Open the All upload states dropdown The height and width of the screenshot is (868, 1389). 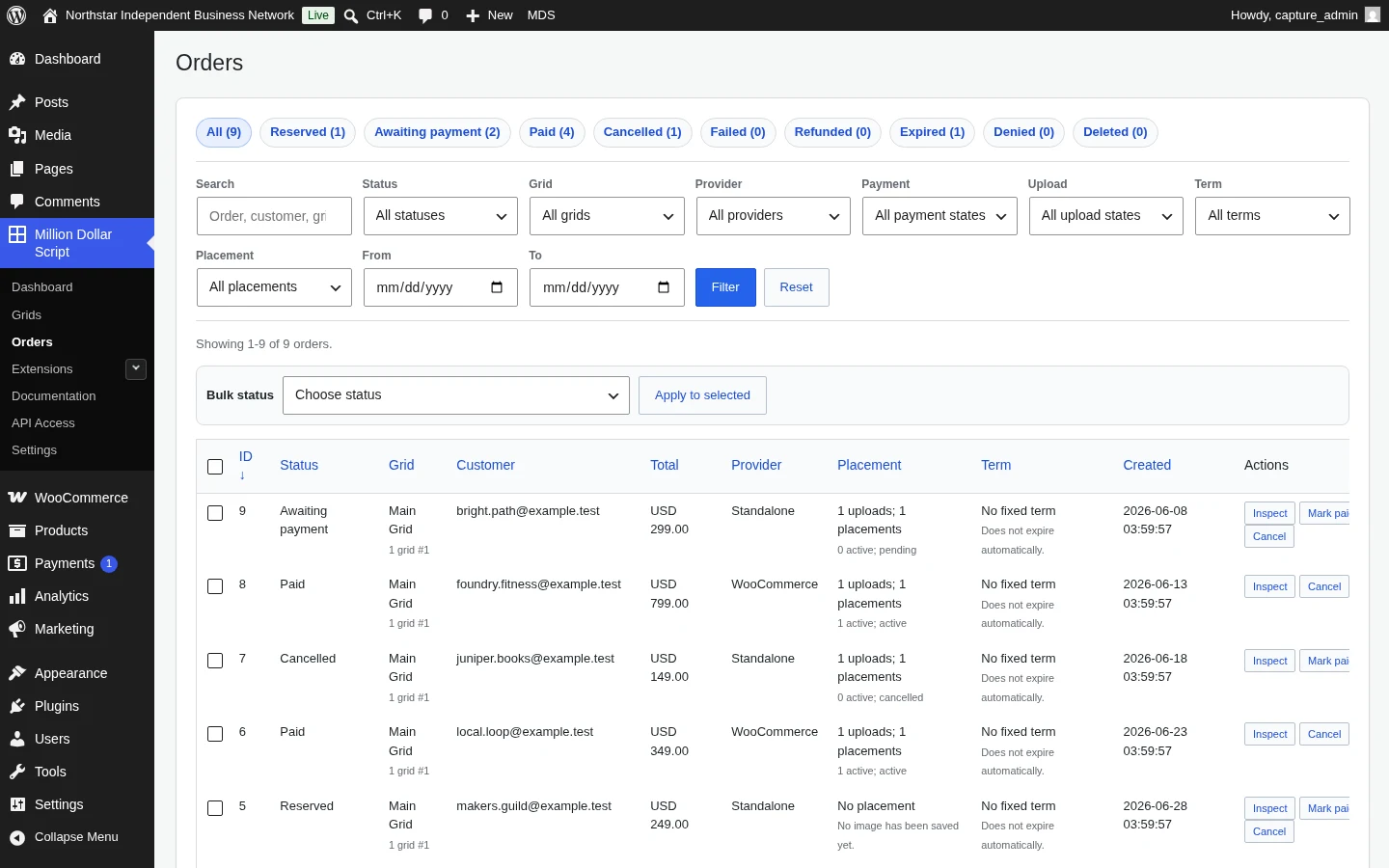[1106, 216]
